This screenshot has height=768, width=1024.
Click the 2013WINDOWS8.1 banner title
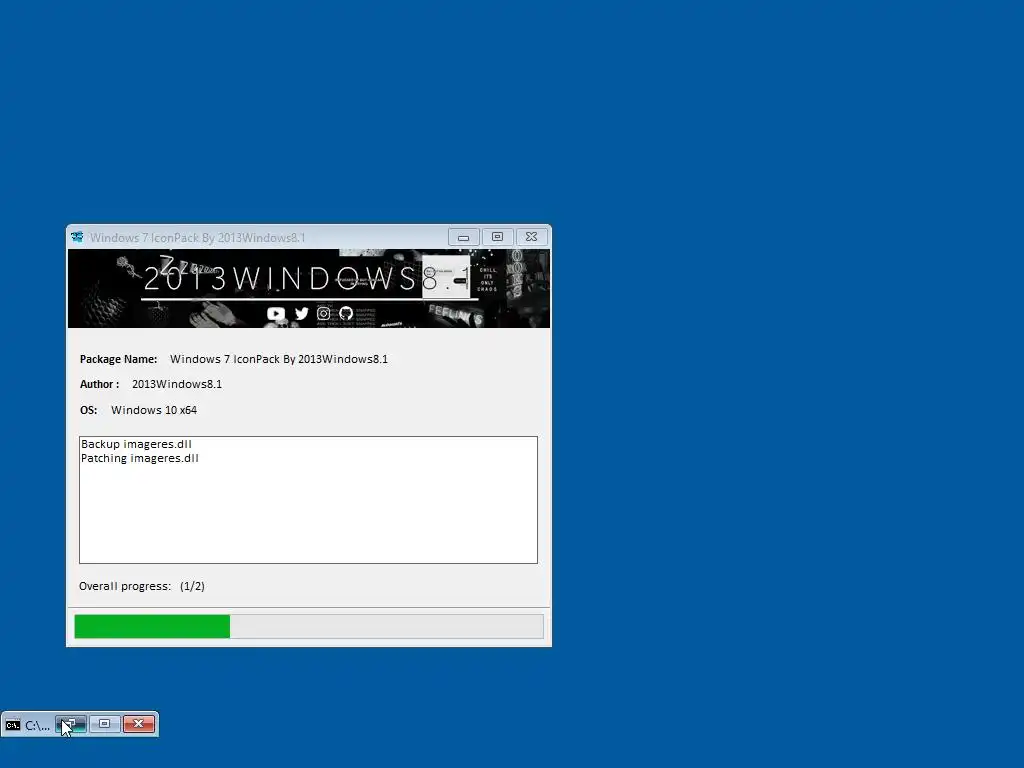[x=307, y=278]
